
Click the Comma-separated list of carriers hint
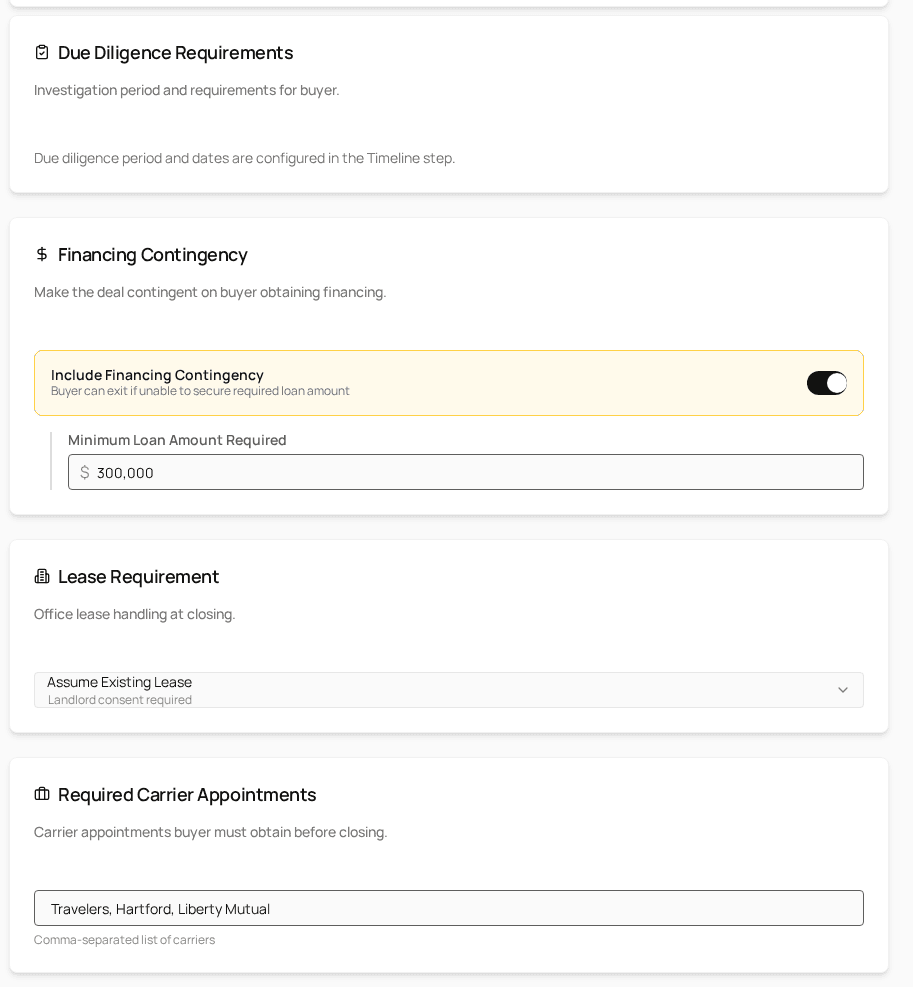click(125, 939)
